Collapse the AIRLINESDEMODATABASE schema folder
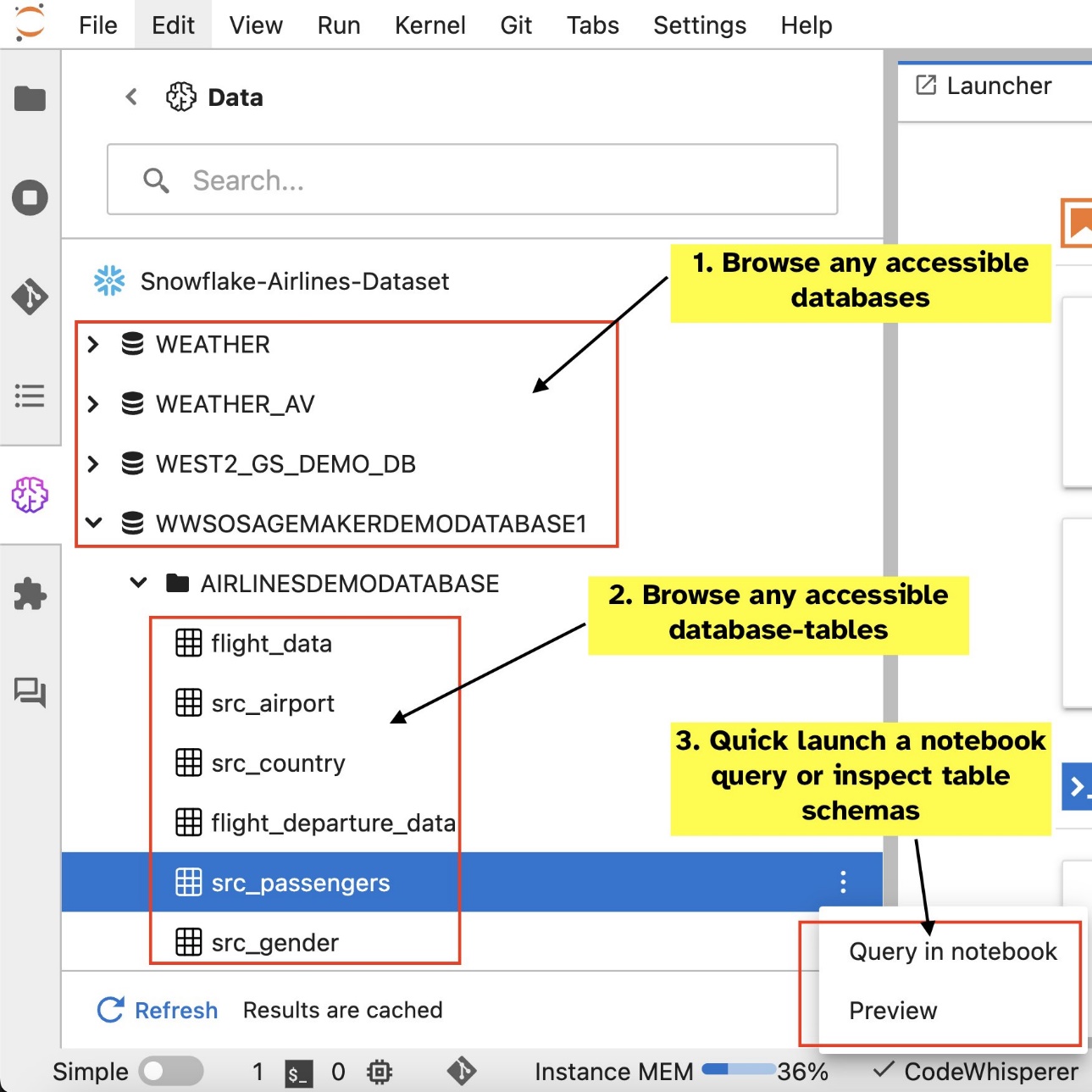The width and height of the screenshot is (1092, 1092). (138, 583)
